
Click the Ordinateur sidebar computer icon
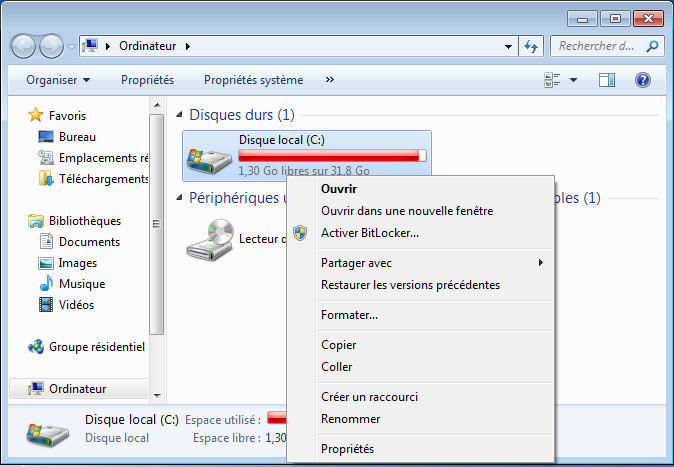[36, 388]
